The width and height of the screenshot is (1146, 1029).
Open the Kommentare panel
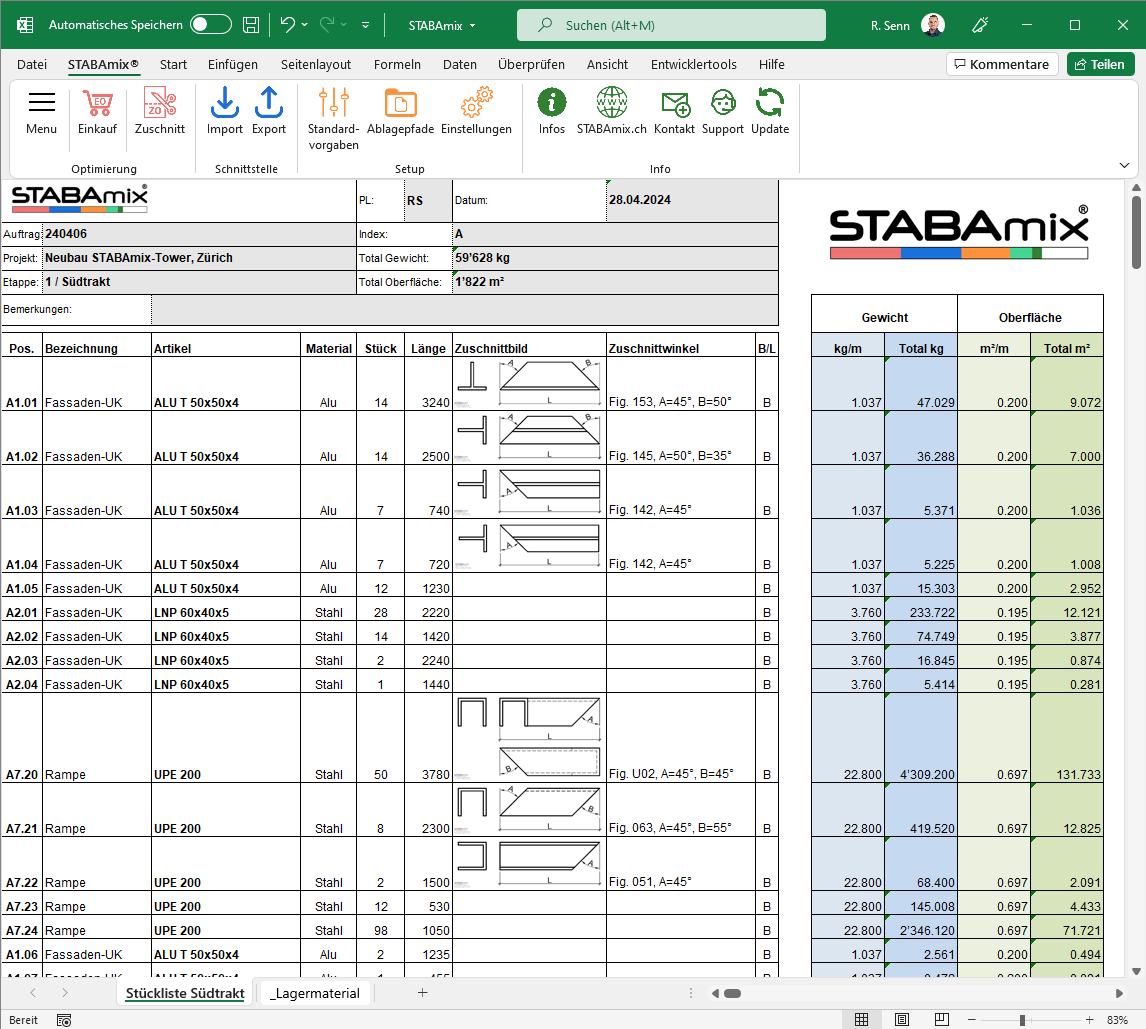click(1002, 63)
